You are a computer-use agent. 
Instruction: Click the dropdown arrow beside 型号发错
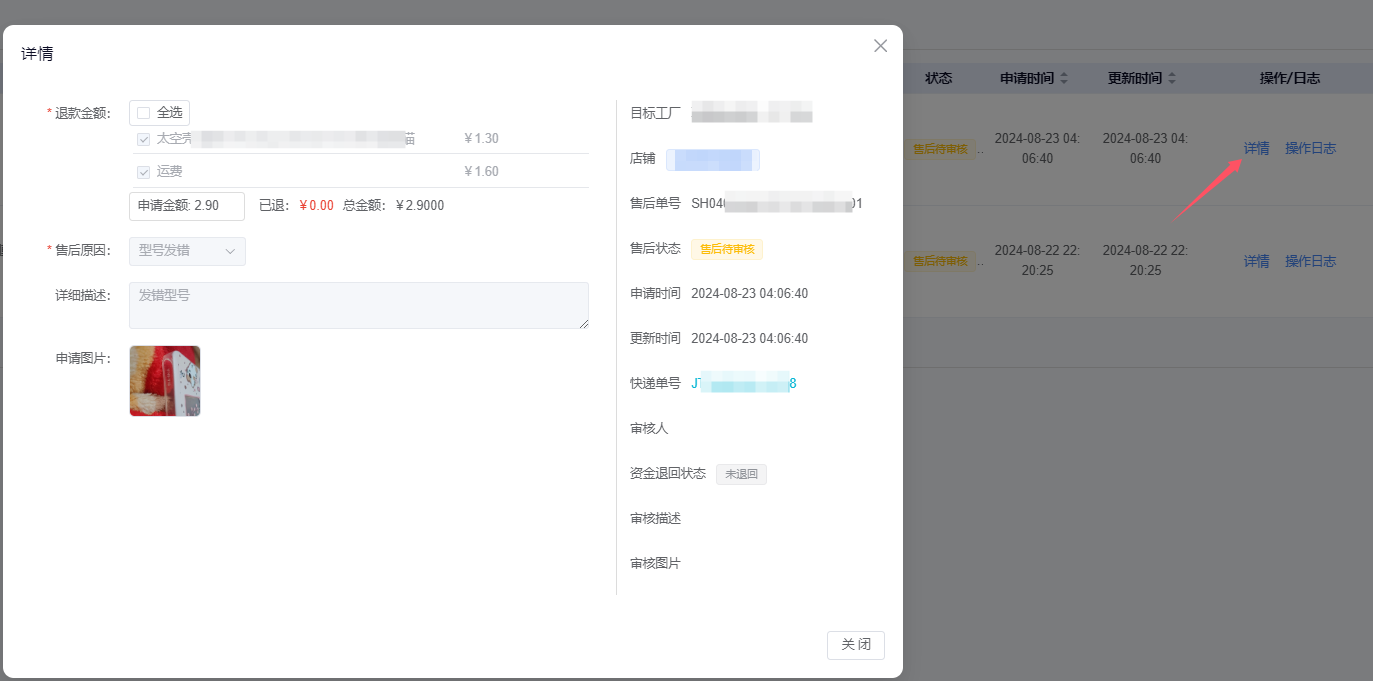click(x=231, y=251)
